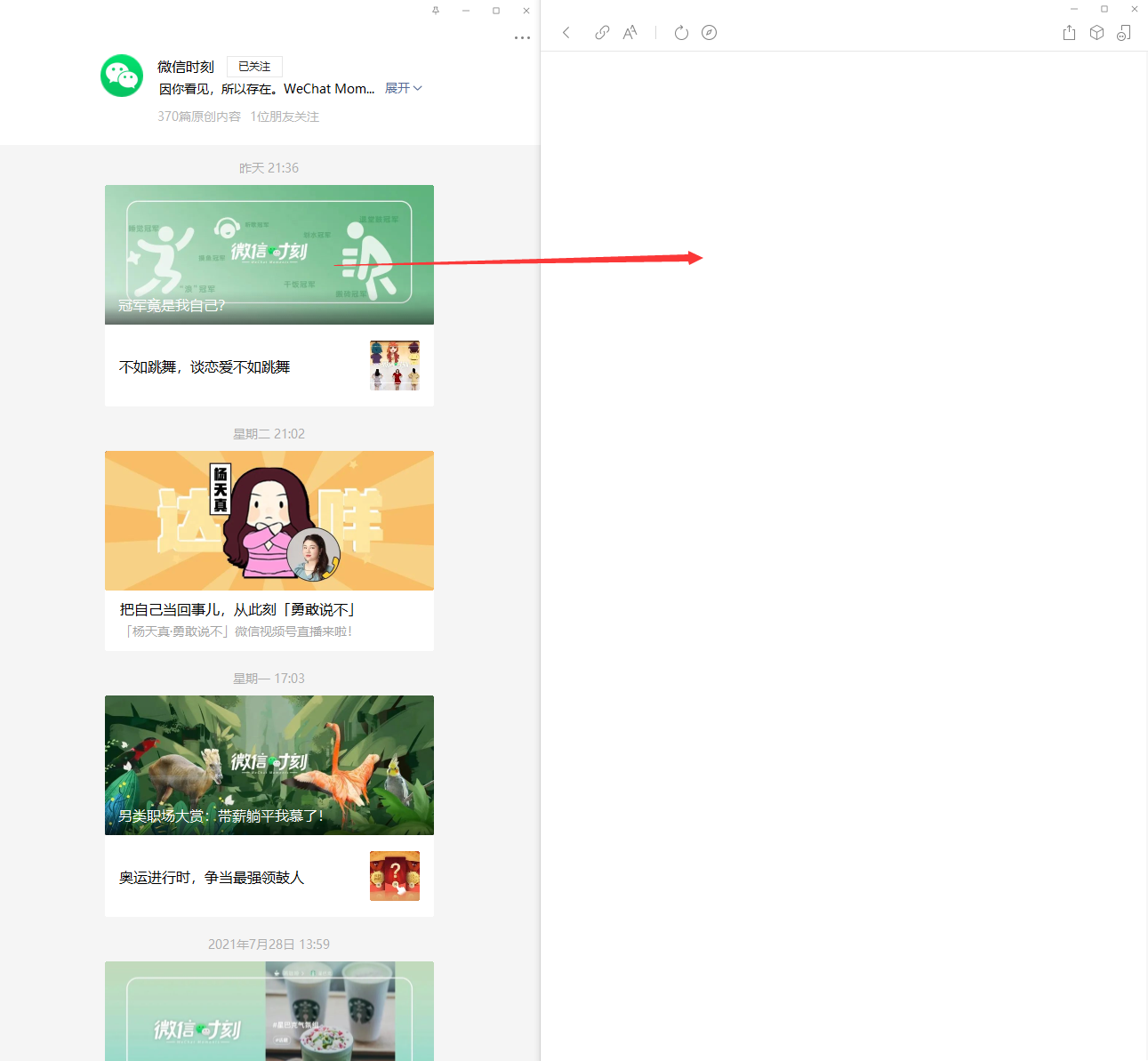Click subtitle 「杨天真·勇敢说不」微信视频号直播来啦!
This screenshot has width=1148, height=1061.
[239, 631]
